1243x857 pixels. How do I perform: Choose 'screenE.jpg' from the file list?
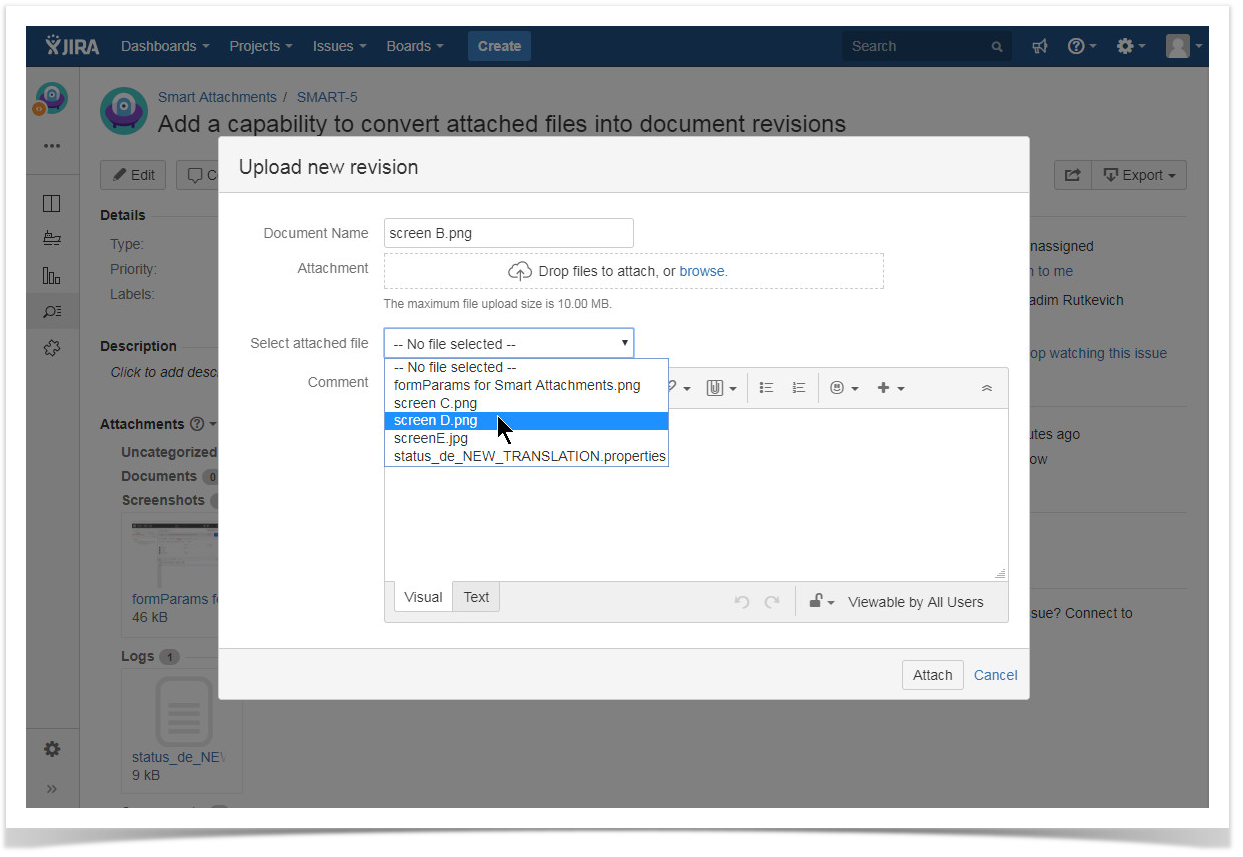pos(430,438)
